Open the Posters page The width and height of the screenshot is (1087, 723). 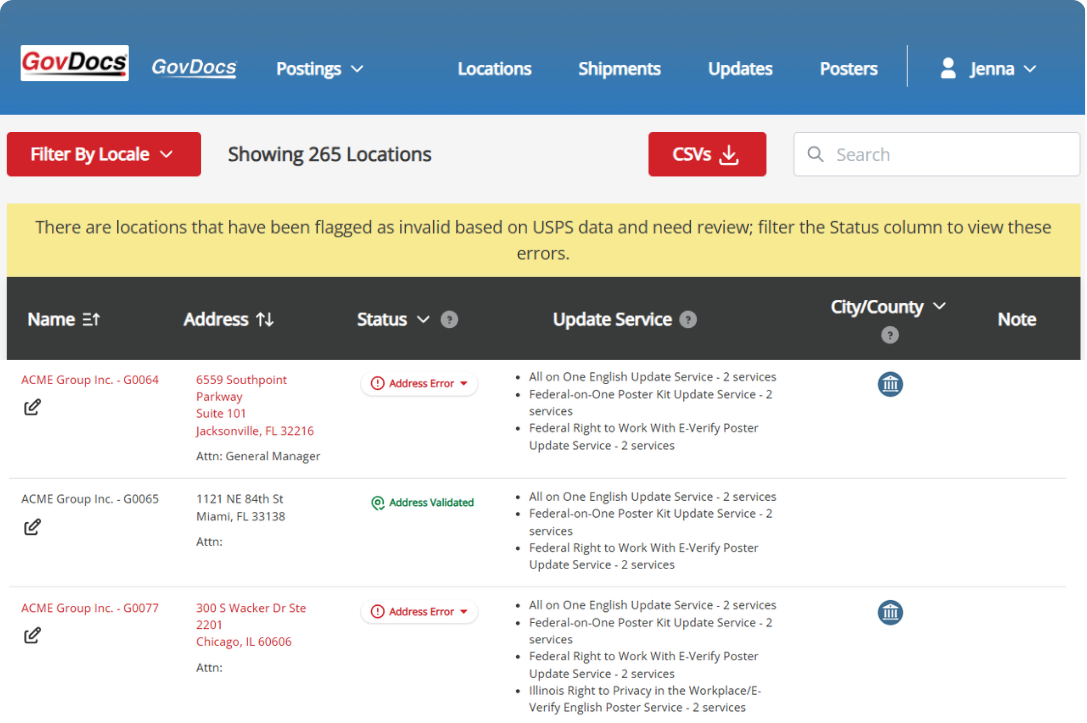(x=848, y=69)
